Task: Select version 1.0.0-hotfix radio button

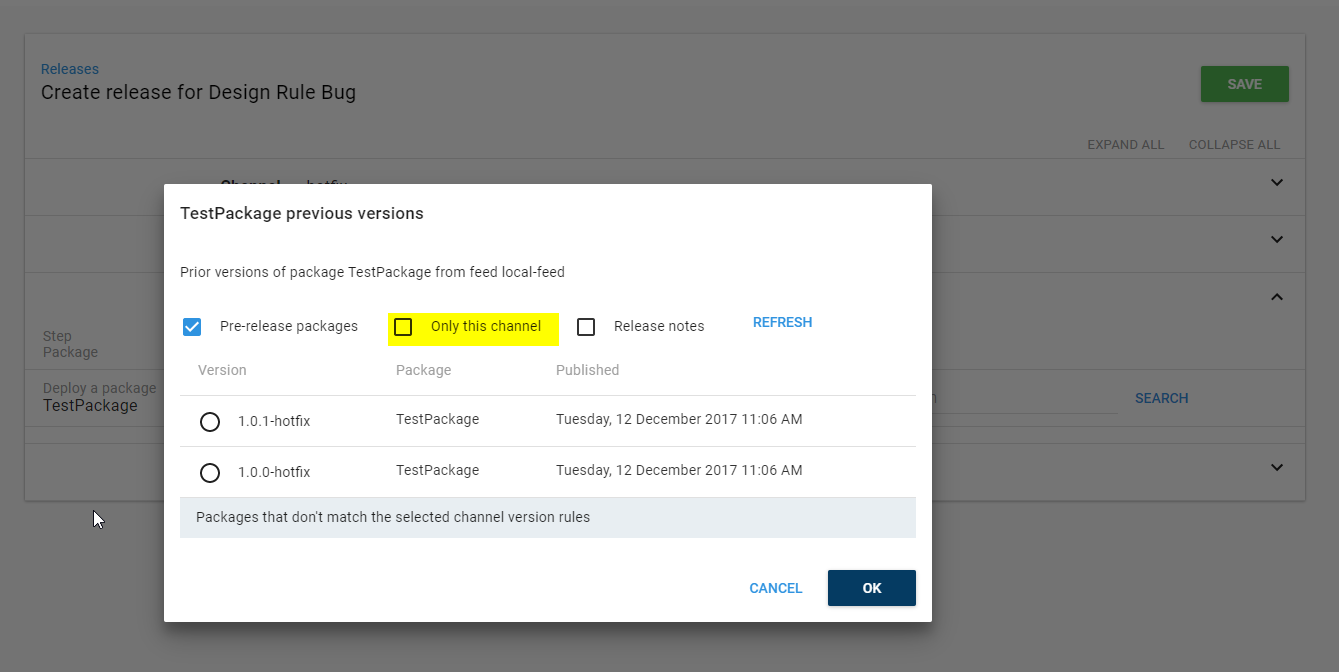Action: 209,472
